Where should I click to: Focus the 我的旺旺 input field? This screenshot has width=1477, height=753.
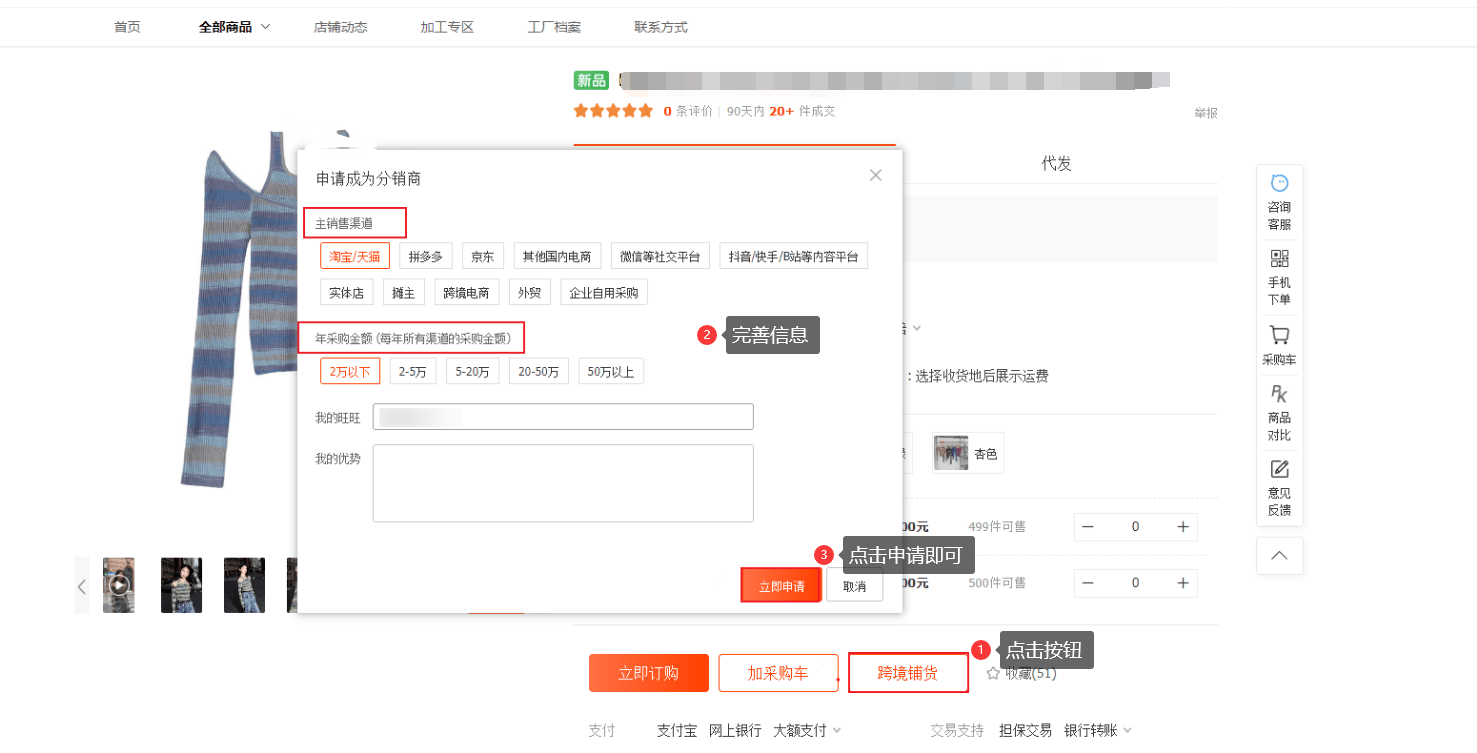pos(563,417)
